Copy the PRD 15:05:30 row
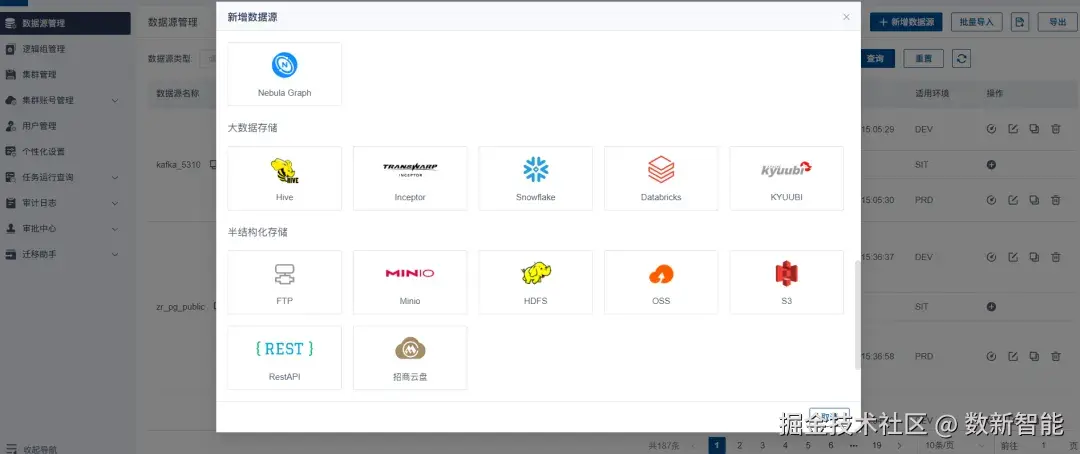The height and width of the screenshot is (454, 1080). tap(1034, 200)
